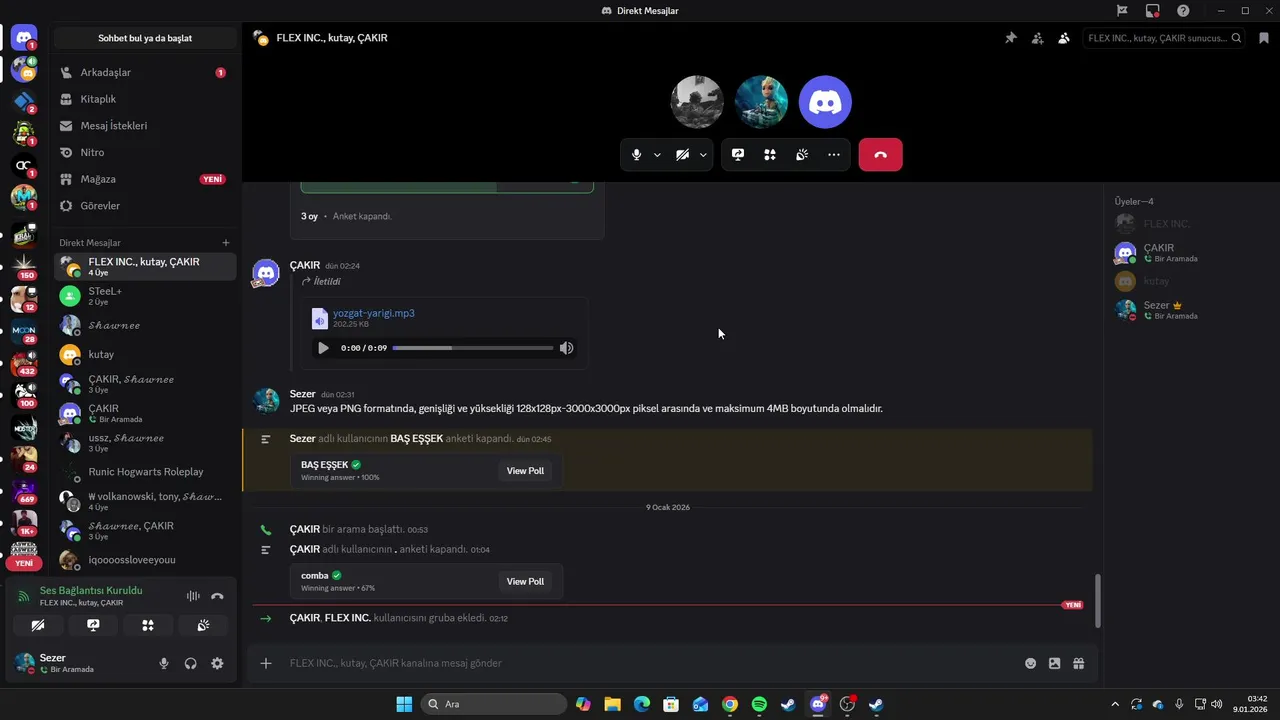Image resolution: width=1280 pixels, height=720 pixels.
Task: Open the Mağaza page
Action: click(x=144, y=179)
